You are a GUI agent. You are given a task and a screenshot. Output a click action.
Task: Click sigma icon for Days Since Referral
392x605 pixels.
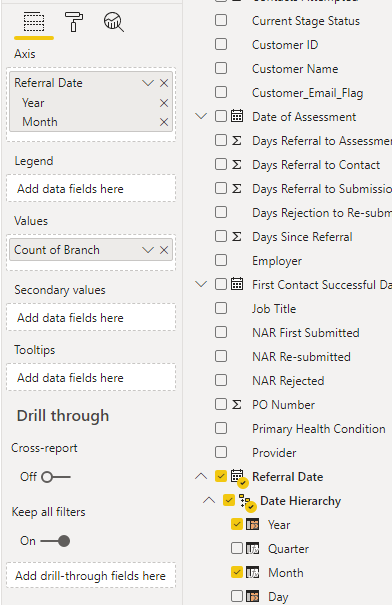pyautogui.click(x=237, y=237)
